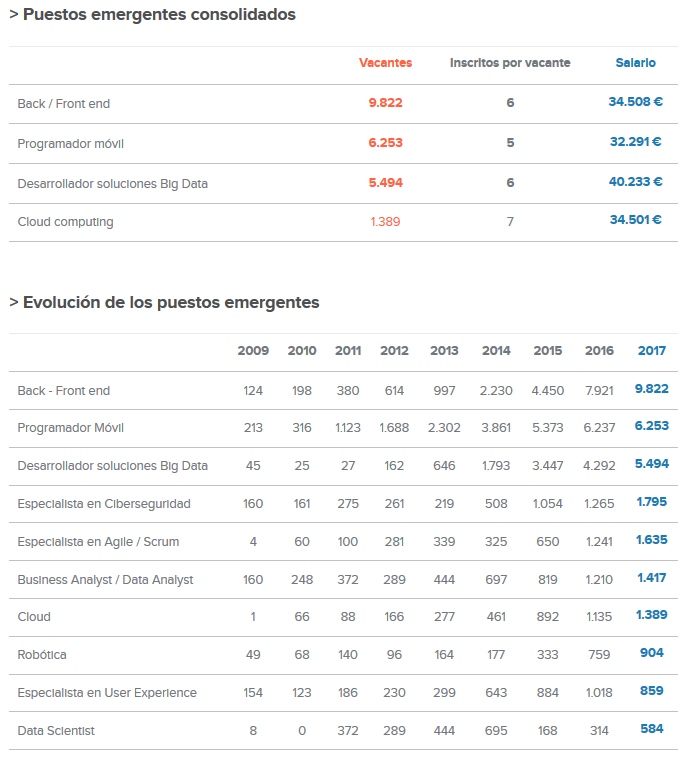Click the 'Especialista en User Experience' row label

(x=107, y=693)
